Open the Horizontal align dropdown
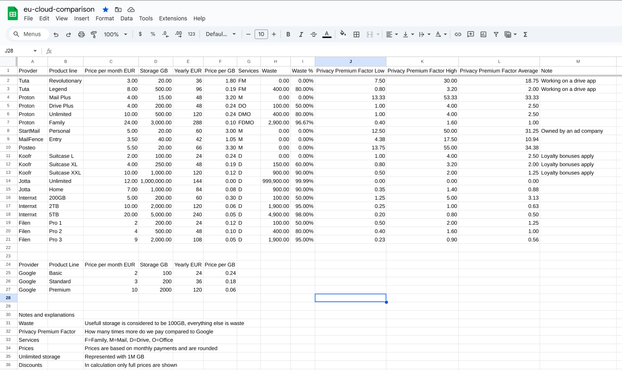Viewport: 622px width, 370px height. point(392,35)
